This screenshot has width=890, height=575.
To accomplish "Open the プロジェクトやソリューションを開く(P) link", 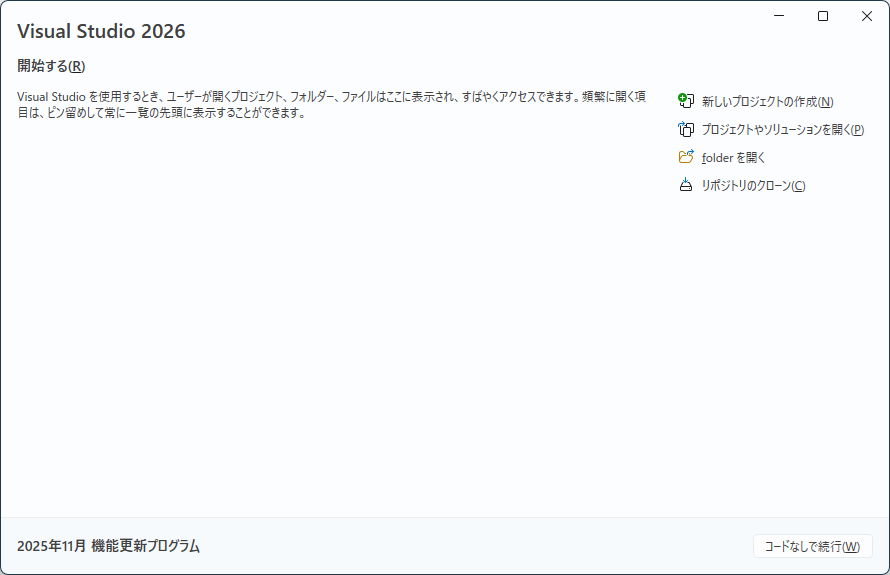I will click(x=782, y=130).
